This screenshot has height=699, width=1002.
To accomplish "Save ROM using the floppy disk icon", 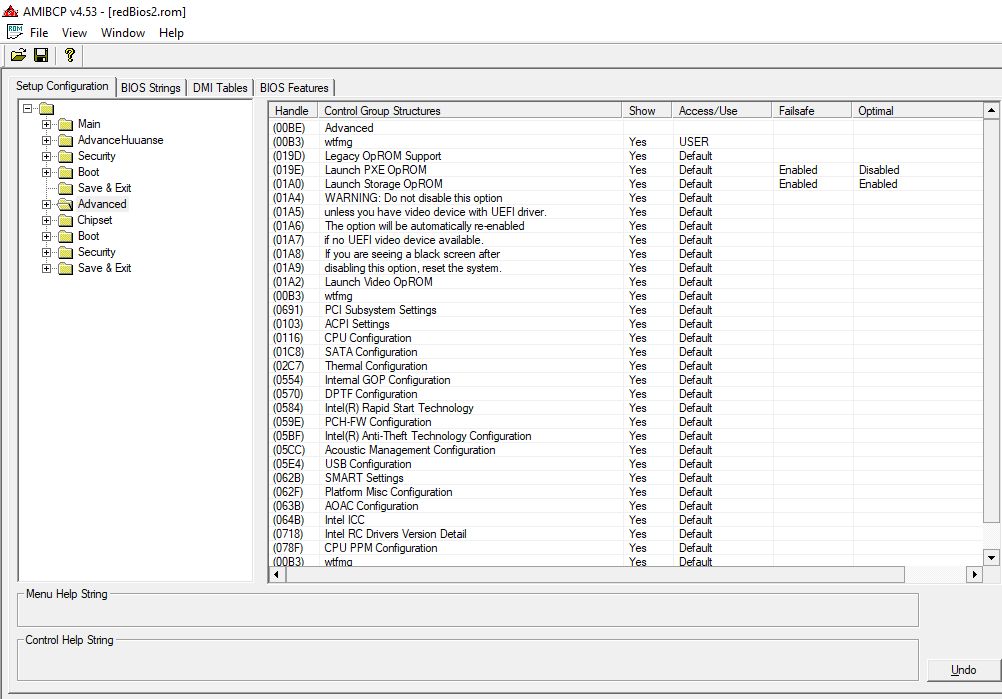I will (x=41, y=56).
